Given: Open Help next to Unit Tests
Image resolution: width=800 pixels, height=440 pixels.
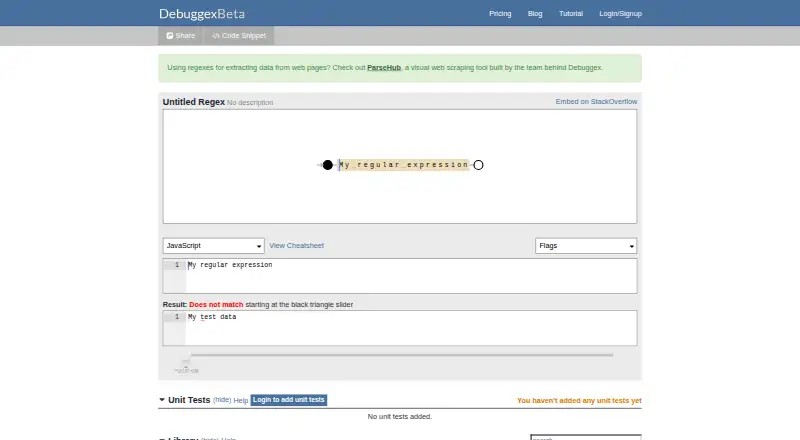Looking at the screenshot, I should pos(241,401).
